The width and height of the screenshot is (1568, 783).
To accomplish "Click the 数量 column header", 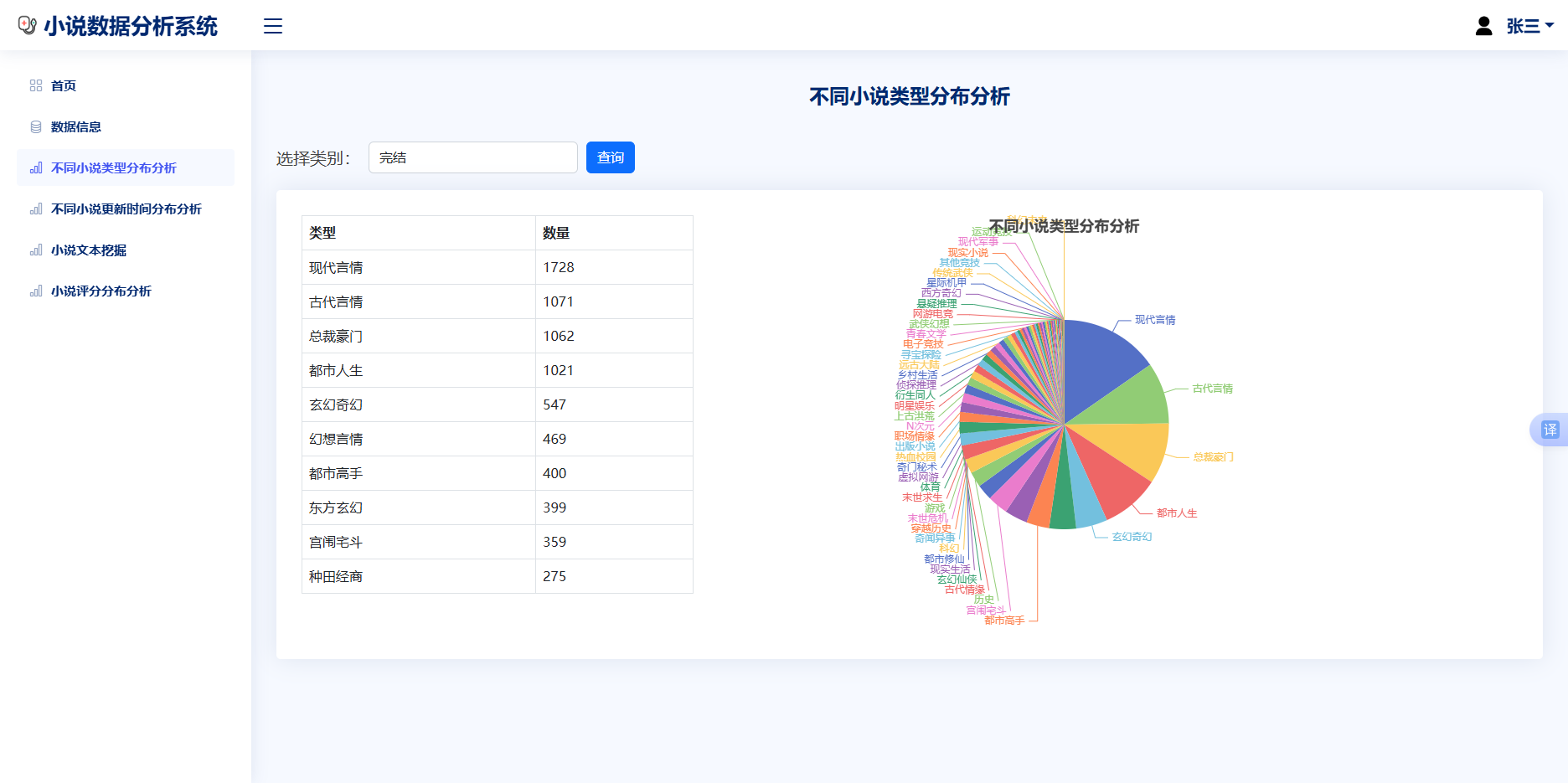I will pos(614,233).
